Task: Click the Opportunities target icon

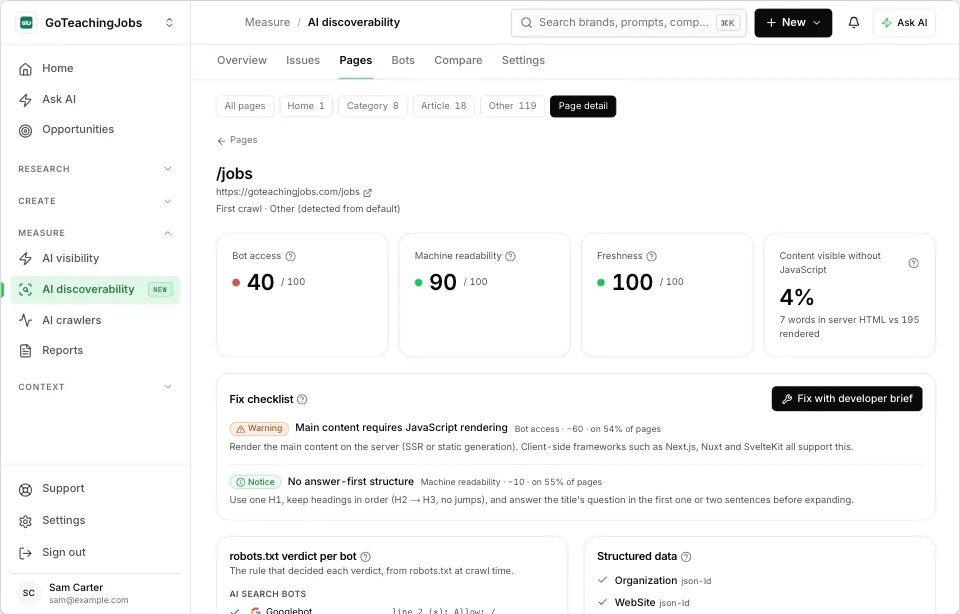Action: point(25,130)
